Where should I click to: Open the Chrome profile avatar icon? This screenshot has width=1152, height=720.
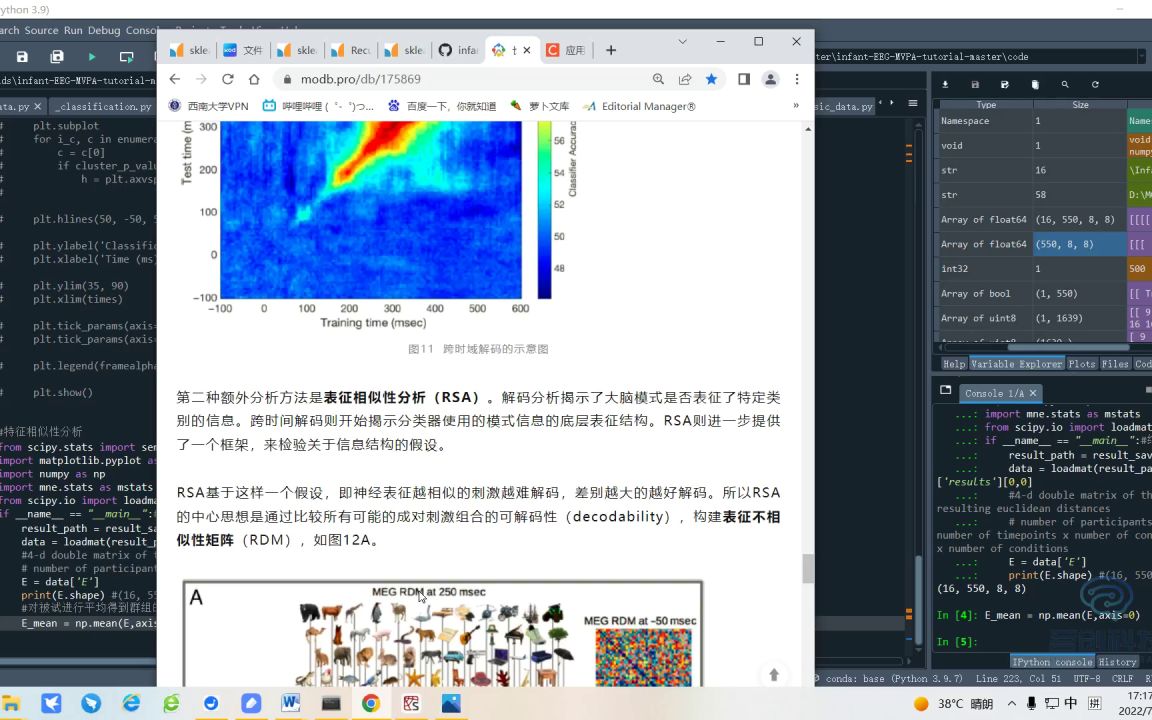tap(769, 79)
